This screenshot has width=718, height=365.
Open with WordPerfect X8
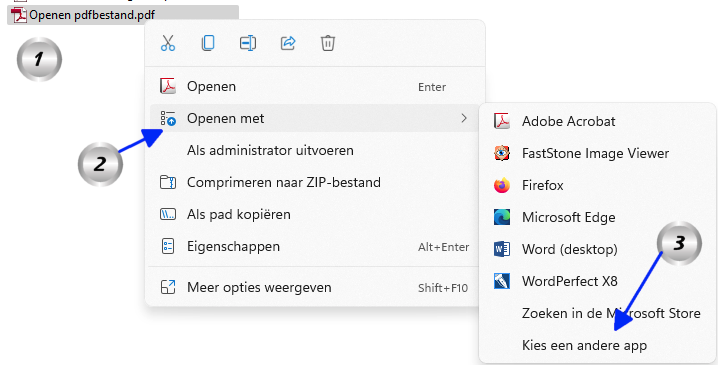(x=597, y=281)
